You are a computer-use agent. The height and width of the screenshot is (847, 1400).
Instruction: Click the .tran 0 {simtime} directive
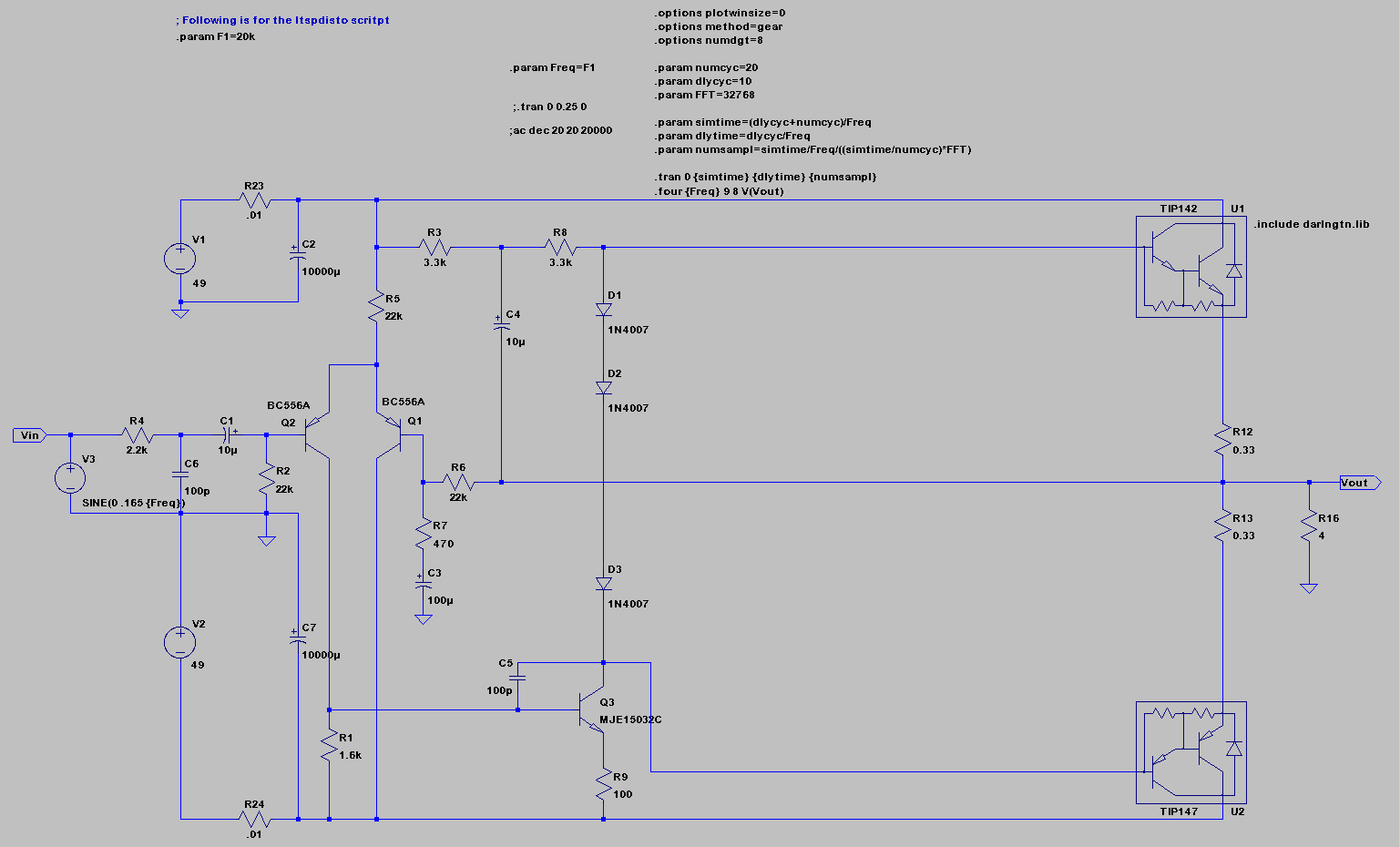tap(765, 177)
